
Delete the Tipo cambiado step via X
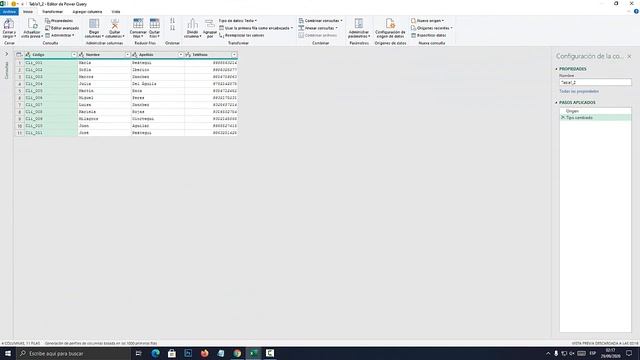click(563, 118)
